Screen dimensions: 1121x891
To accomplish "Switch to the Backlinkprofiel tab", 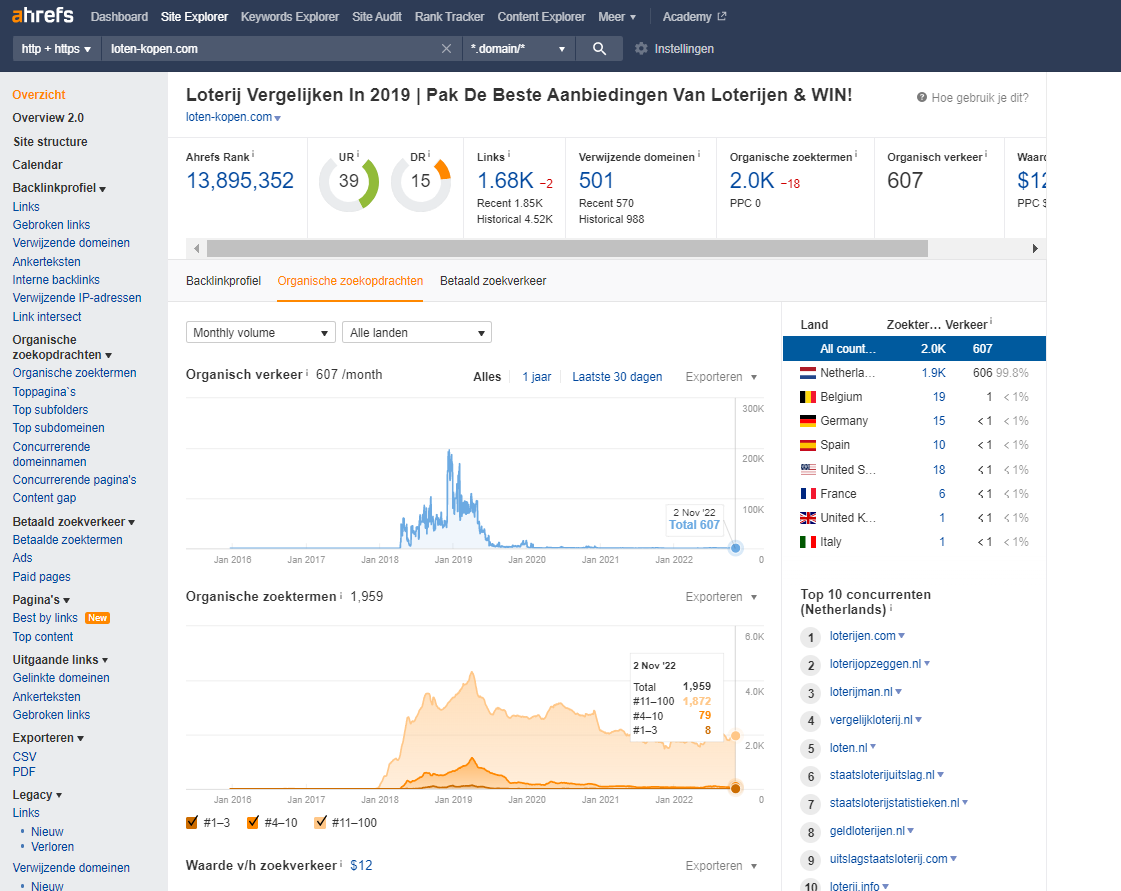I will tap(223, 281).
